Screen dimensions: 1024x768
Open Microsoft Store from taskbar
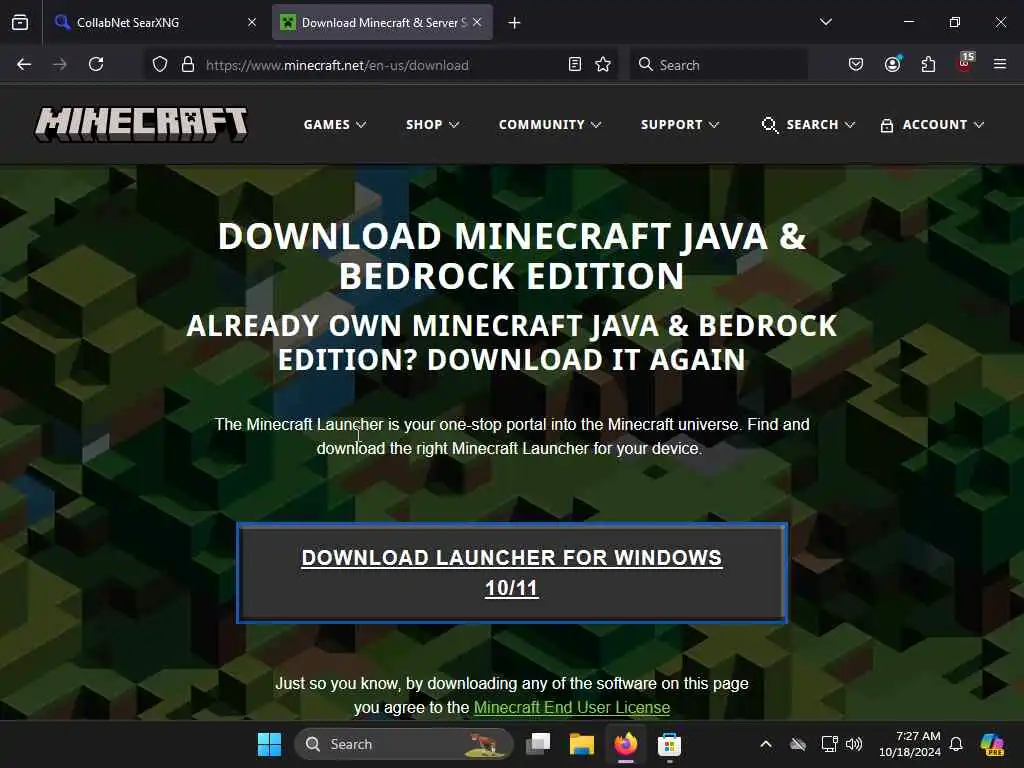tap(669, 744)
